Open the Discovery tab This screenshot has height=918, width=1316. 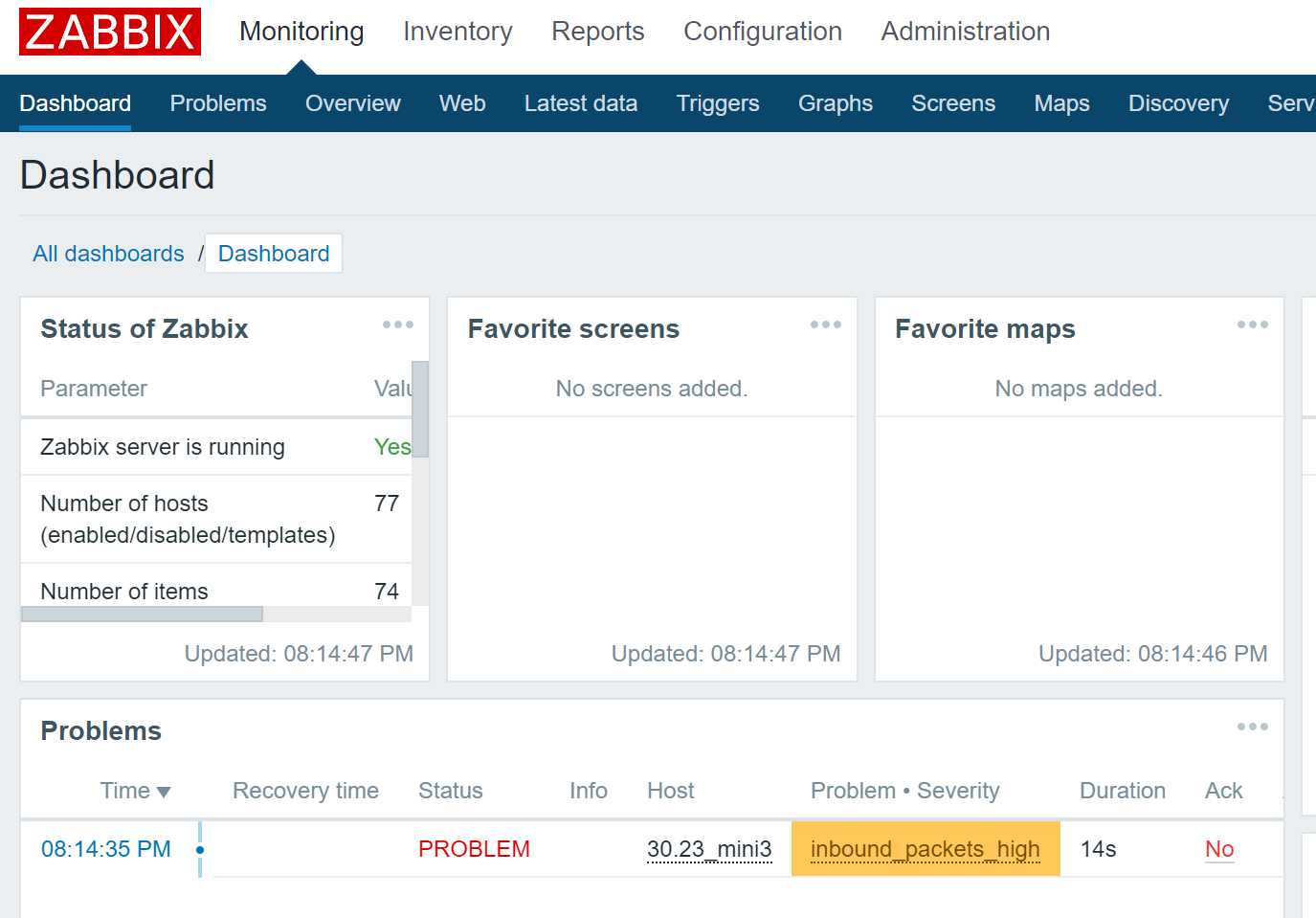coord(1179,103)
